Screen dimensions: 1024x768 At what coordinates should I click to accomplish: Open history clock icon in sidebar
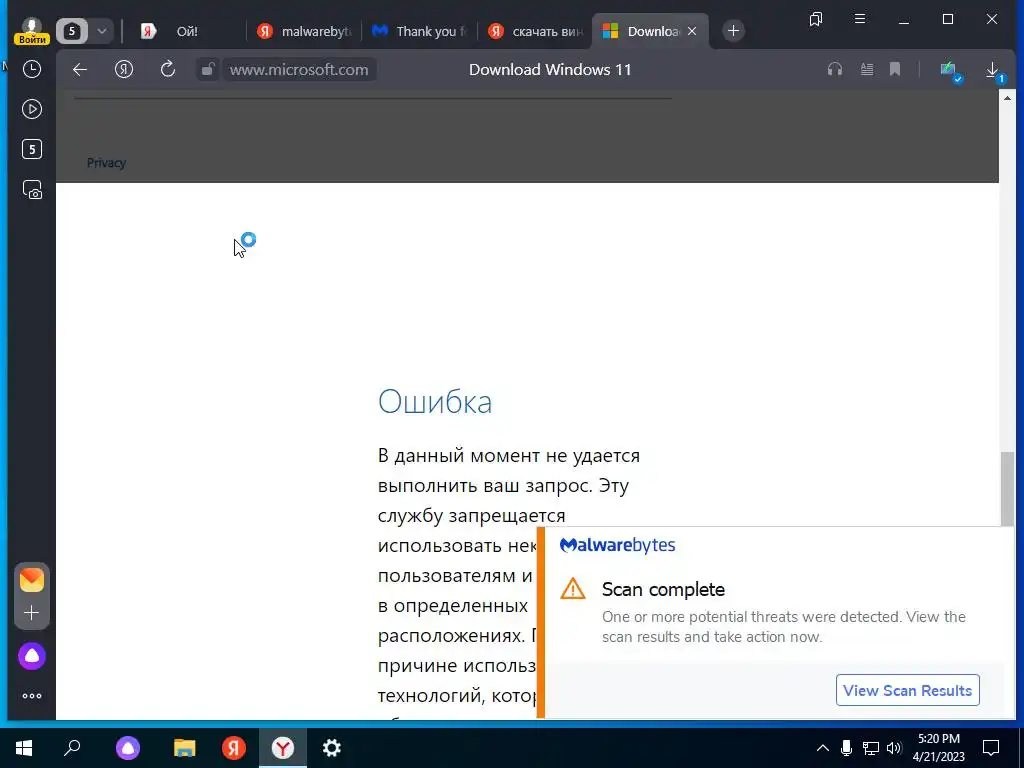(32, 69)
